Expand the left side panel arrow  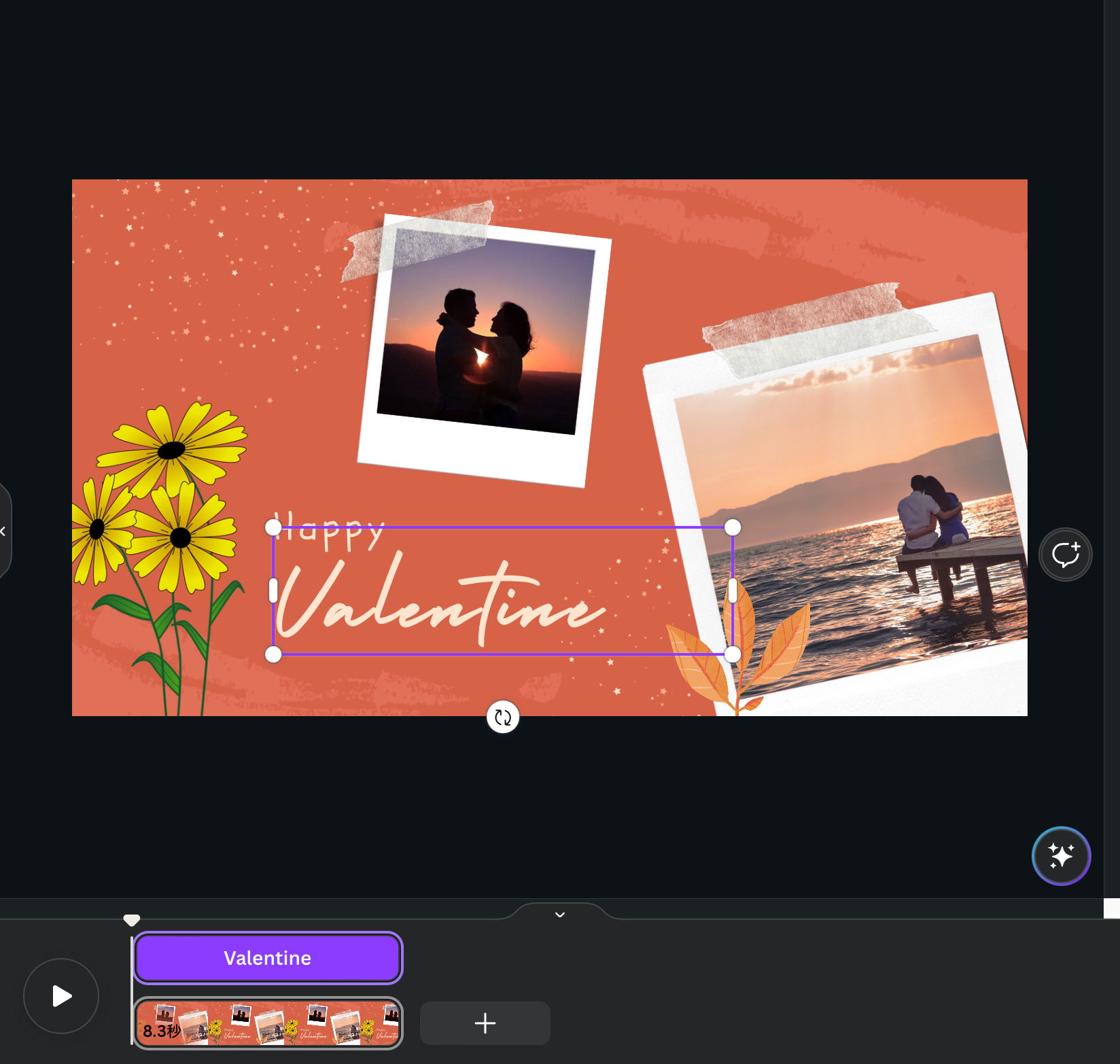pyautogui.click(x=3, y=531)
